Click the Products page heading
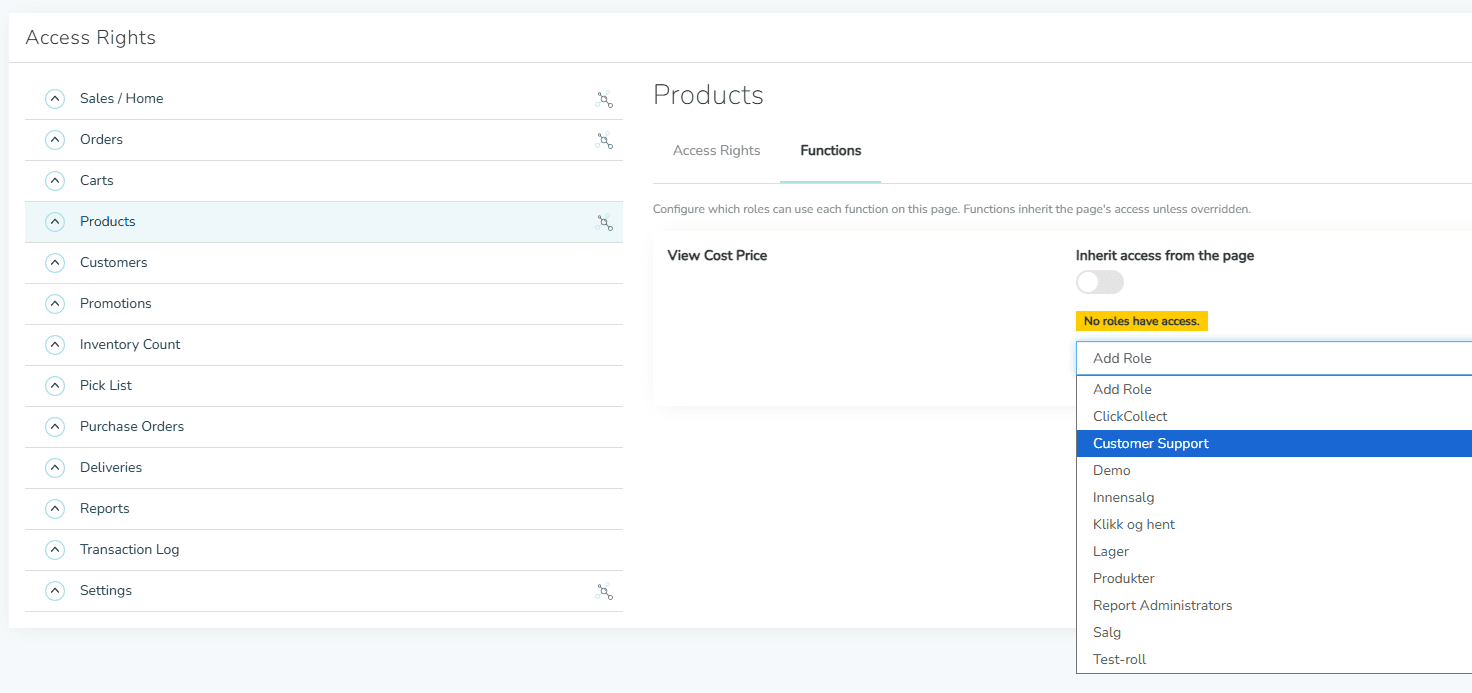The height and width of the screenshot is (693, 1472). [x=708, y=95]
